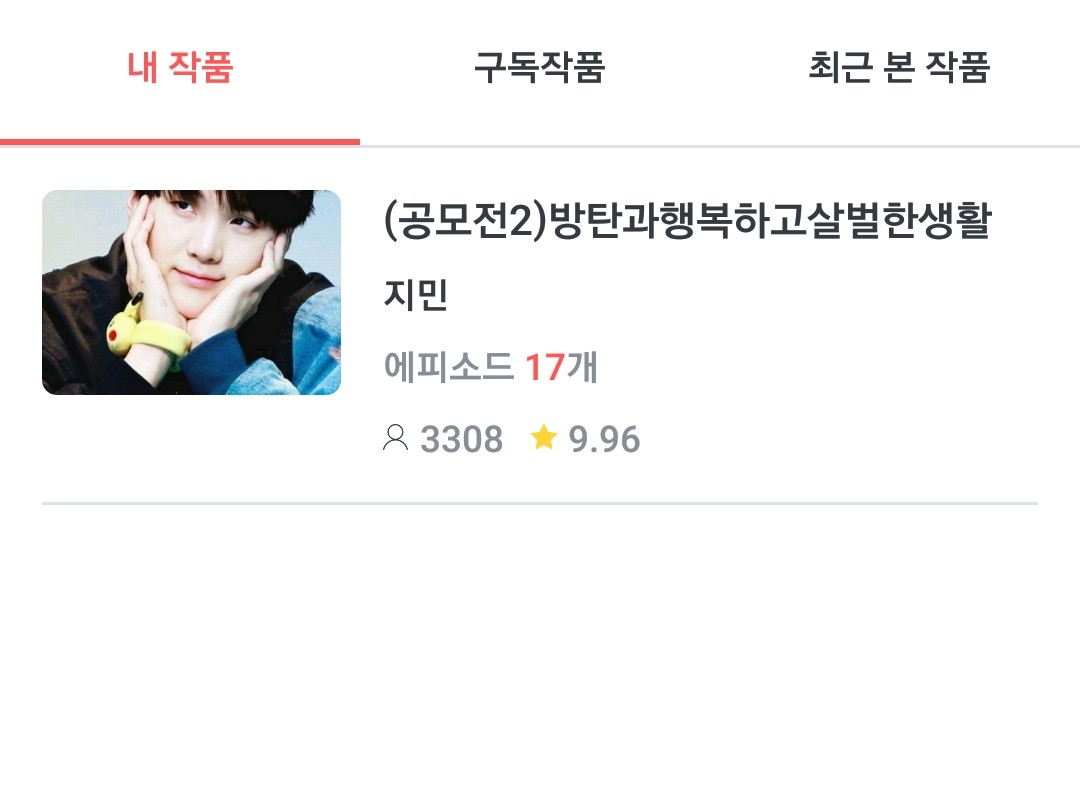Switch to the 구독작품 tab

(x=539, y=68)
